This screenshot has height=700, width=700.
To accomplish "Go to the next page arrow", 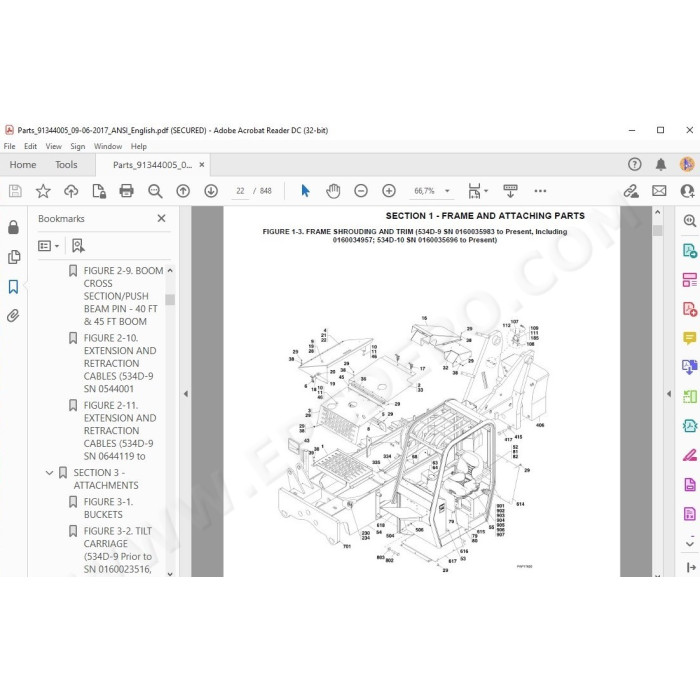I will (211, 191).
